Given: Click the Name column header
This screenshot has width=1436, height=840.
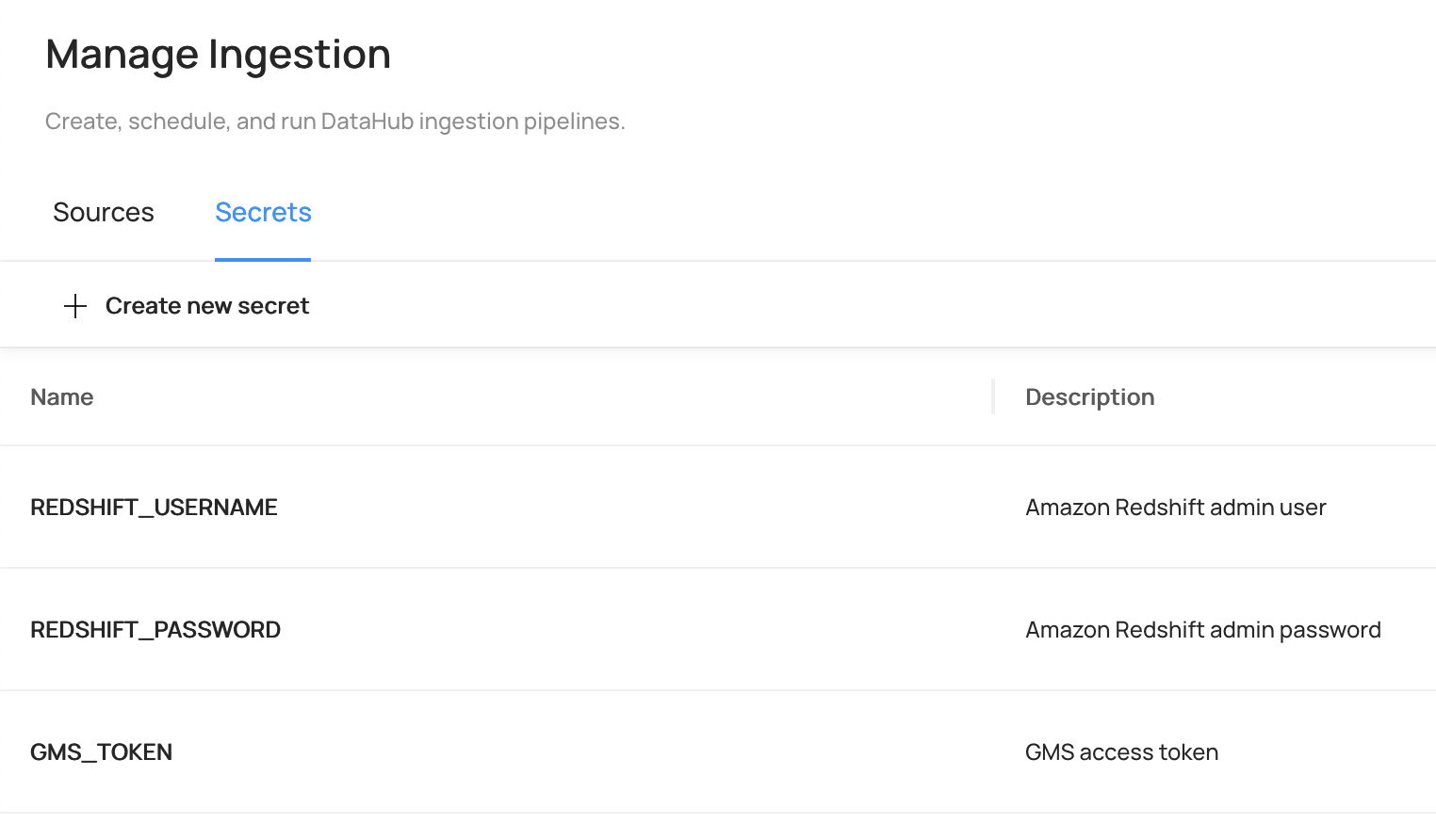Looking at the screenshot, I should pos(62,397).
